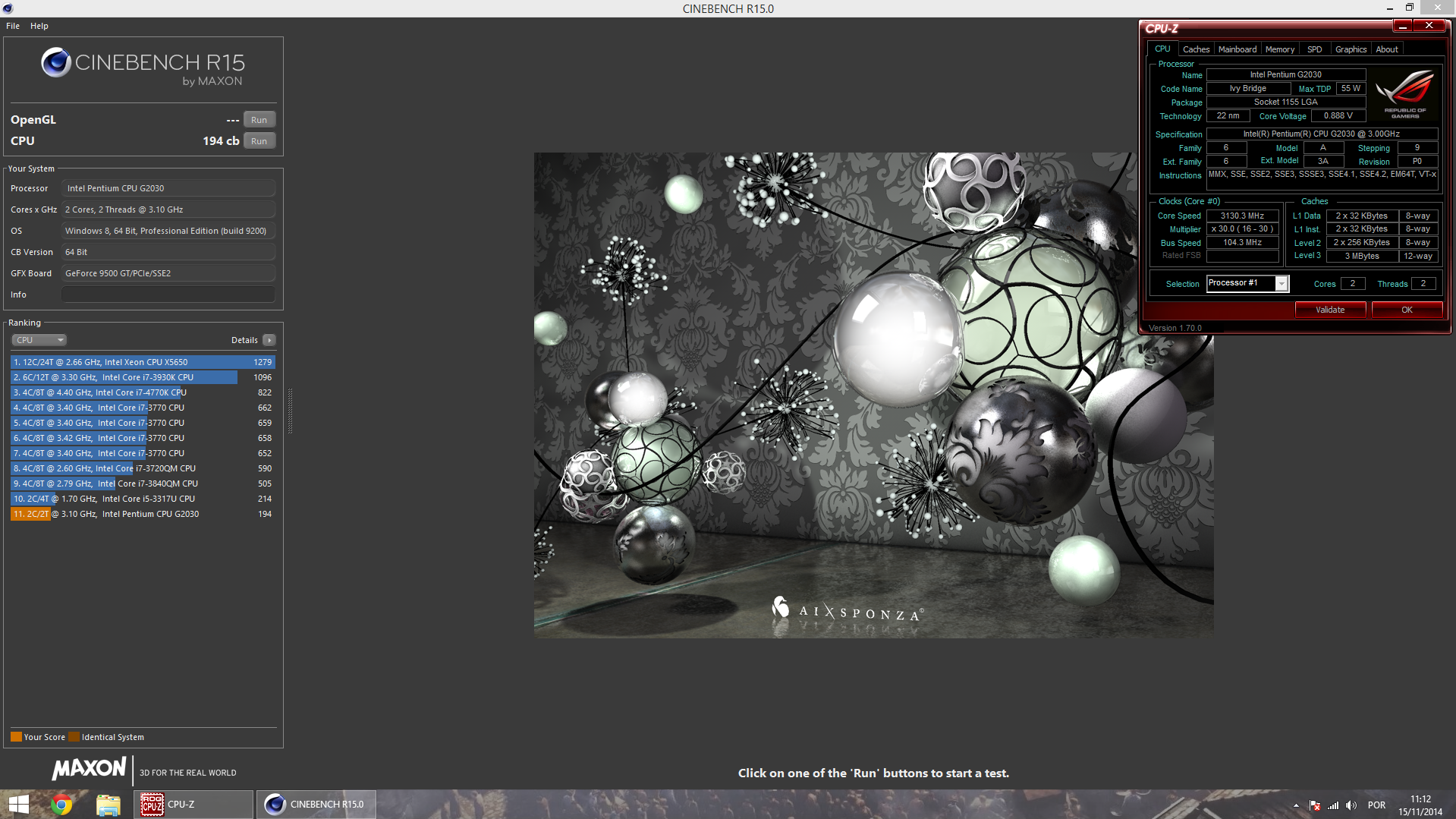Click the Validate button in CPU-Z
This screenshot has width=1456, height=819.
pyautogui.click(x=1330, y=310)
